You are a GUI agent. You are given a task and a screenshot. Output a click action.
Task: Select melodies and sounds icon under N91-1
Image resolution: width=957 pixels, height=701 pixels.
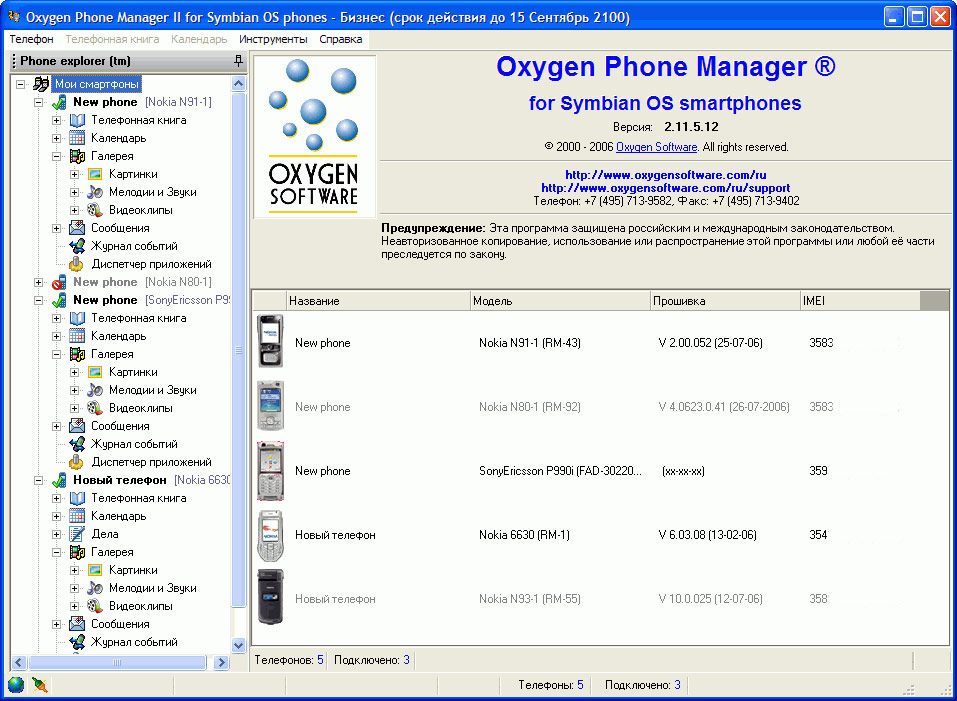(95, 192)
